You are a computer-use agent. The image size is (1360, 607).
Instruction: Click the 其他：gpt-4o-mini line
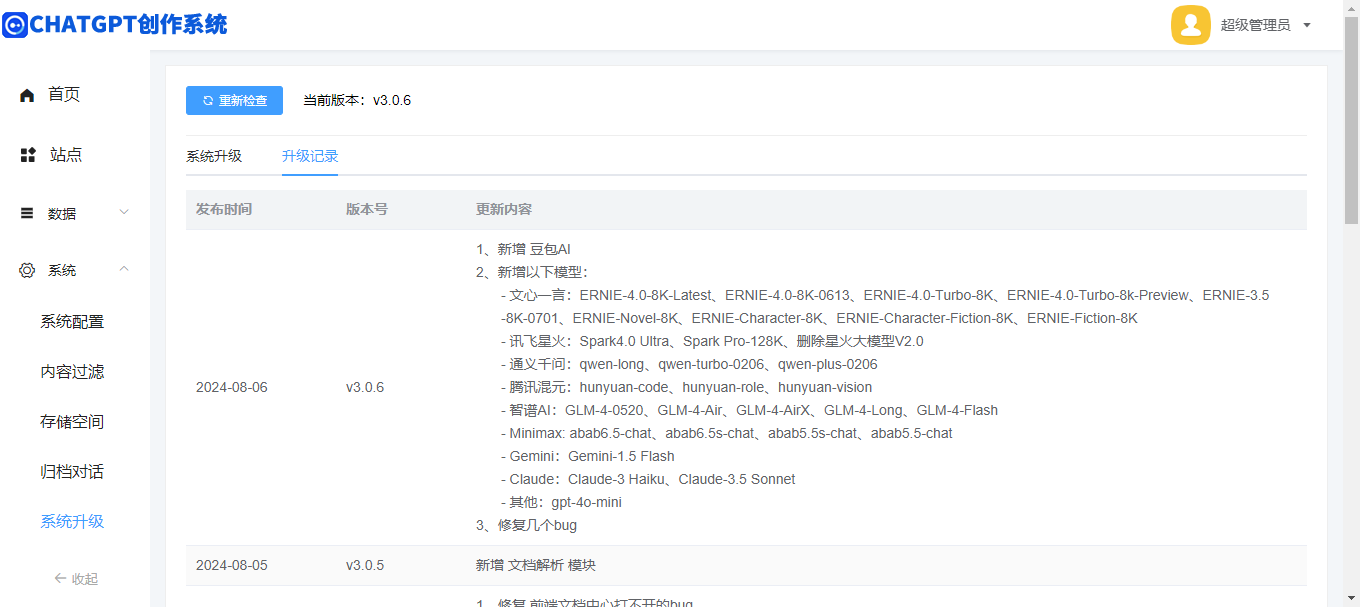pyautogui.click(x=562, y=503)
